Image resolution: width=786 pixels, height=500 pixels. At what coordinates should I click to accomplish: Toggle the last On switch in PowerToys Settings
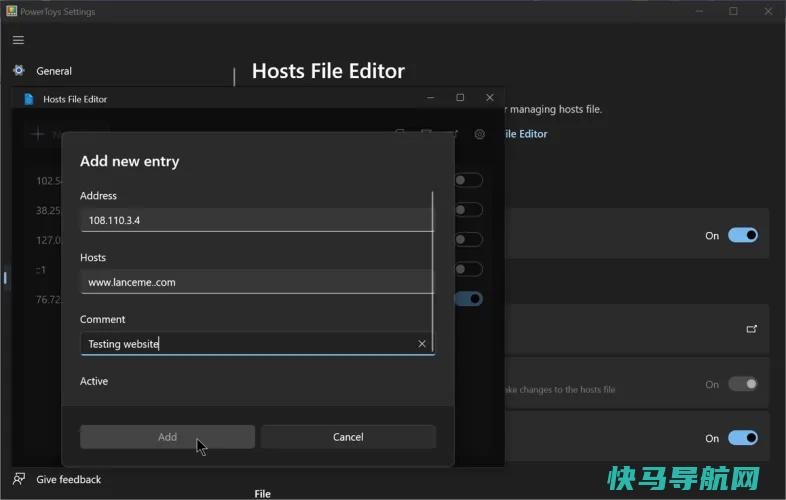click(743, 438)
